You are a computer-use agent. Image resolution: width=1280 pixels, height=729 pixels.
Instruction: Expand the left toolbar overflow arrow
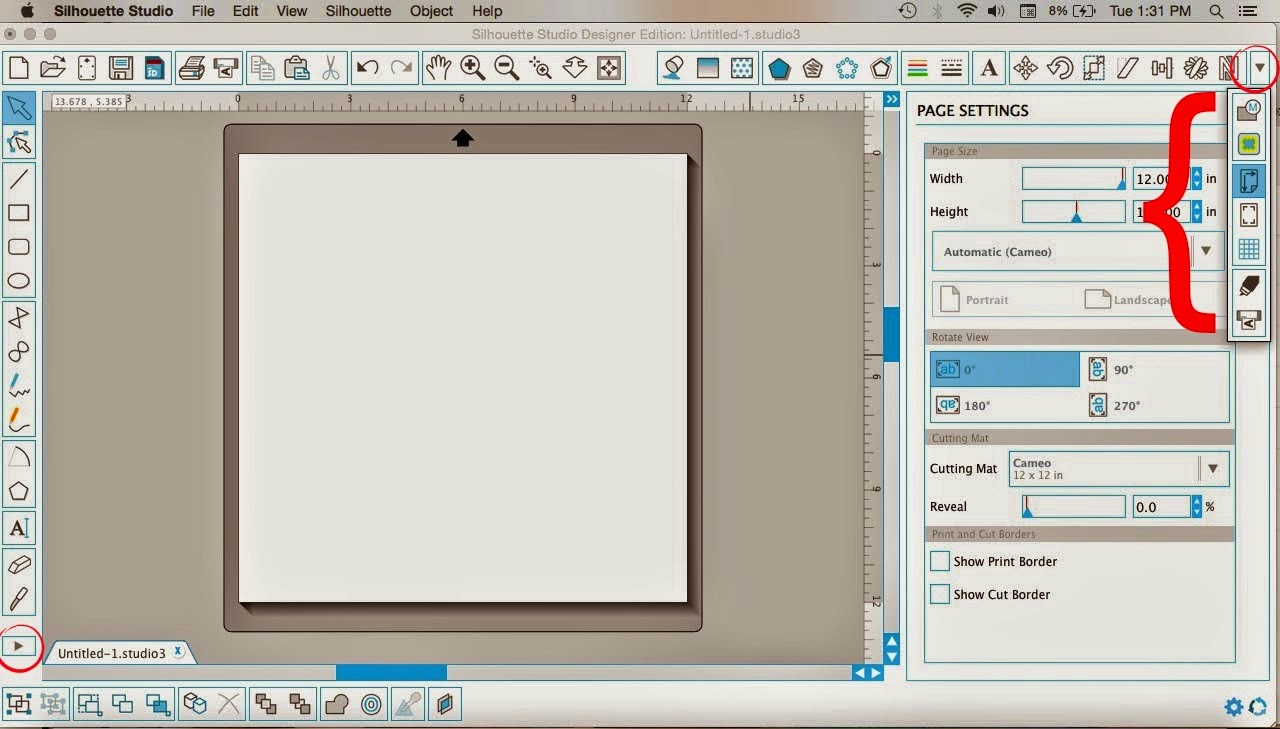(19, 646)
